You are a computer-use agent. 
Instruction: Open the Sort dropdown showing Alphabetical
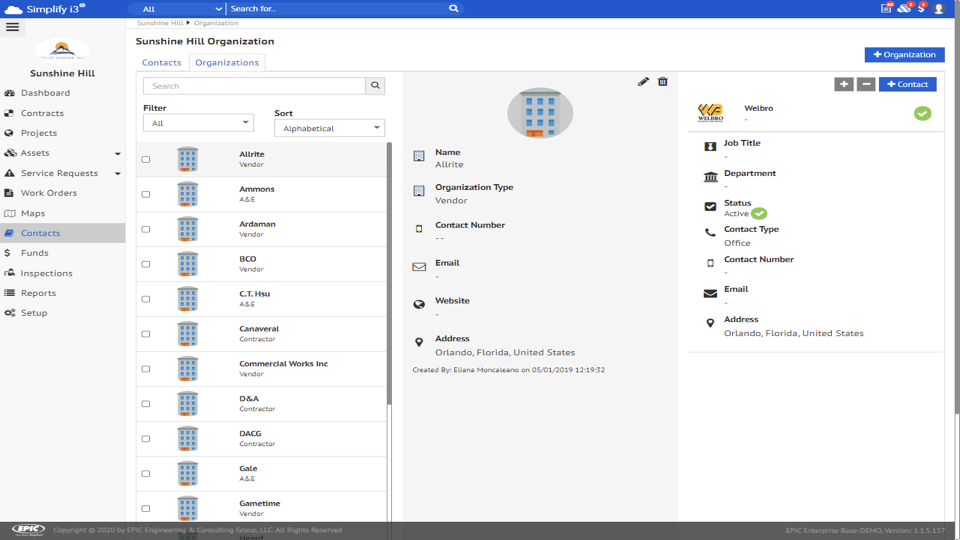[329, 128]
